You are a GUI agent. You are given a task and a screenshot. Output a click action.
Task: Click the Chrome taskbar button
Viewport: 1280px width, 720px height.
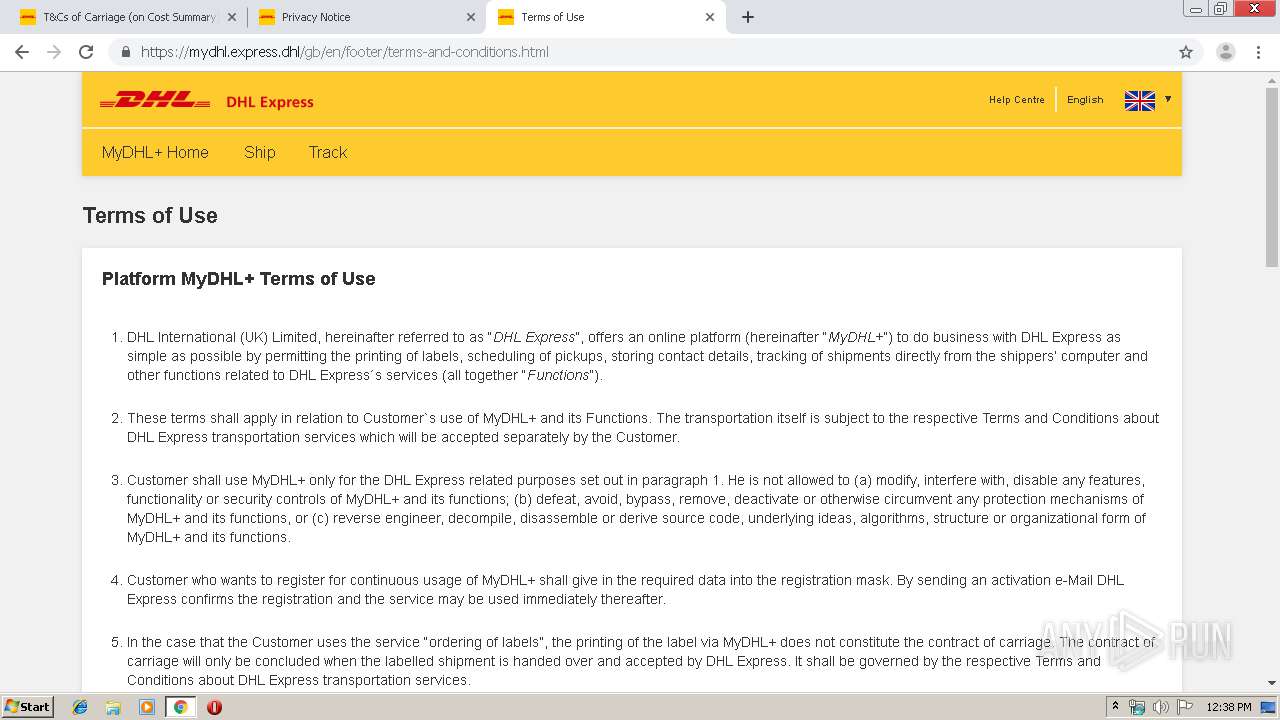181,707
